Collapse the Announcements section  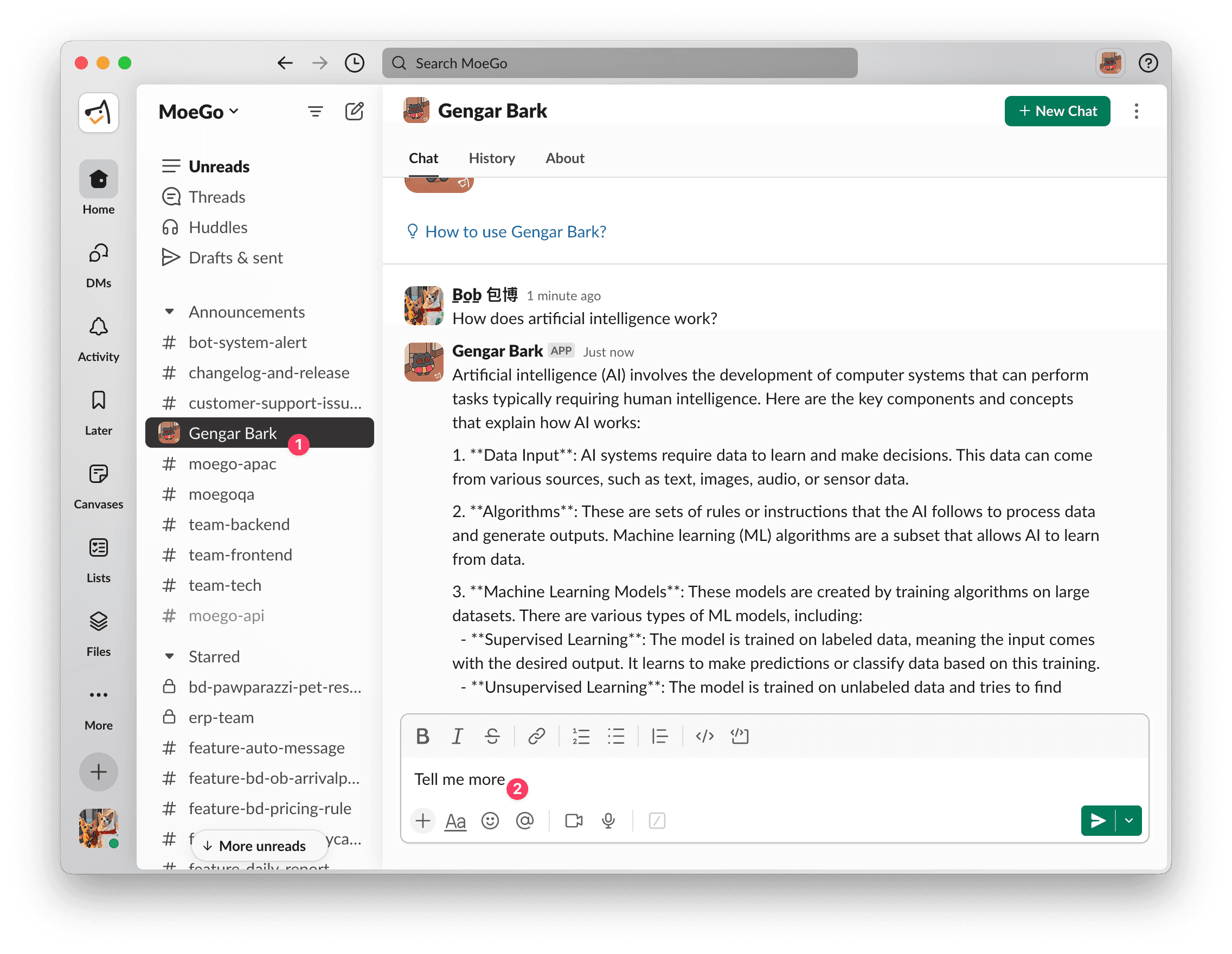pyautogui.click(x=169, y=312)
